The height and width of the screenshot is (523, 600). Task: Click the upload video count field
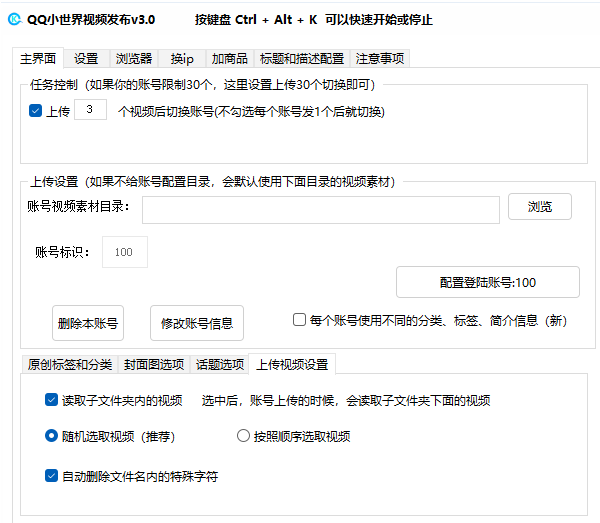[x=90, y=110]
